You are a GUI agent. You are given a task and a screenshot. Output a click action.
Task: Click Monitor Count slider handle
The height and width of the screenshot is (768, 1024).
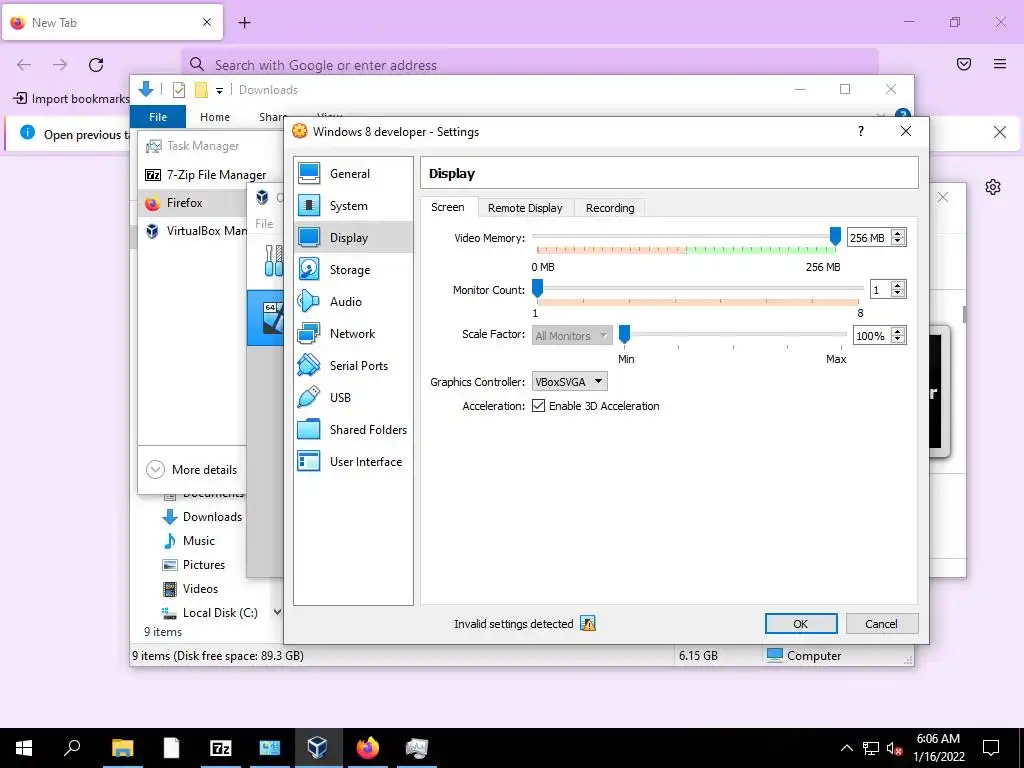[x=537, y=288]
